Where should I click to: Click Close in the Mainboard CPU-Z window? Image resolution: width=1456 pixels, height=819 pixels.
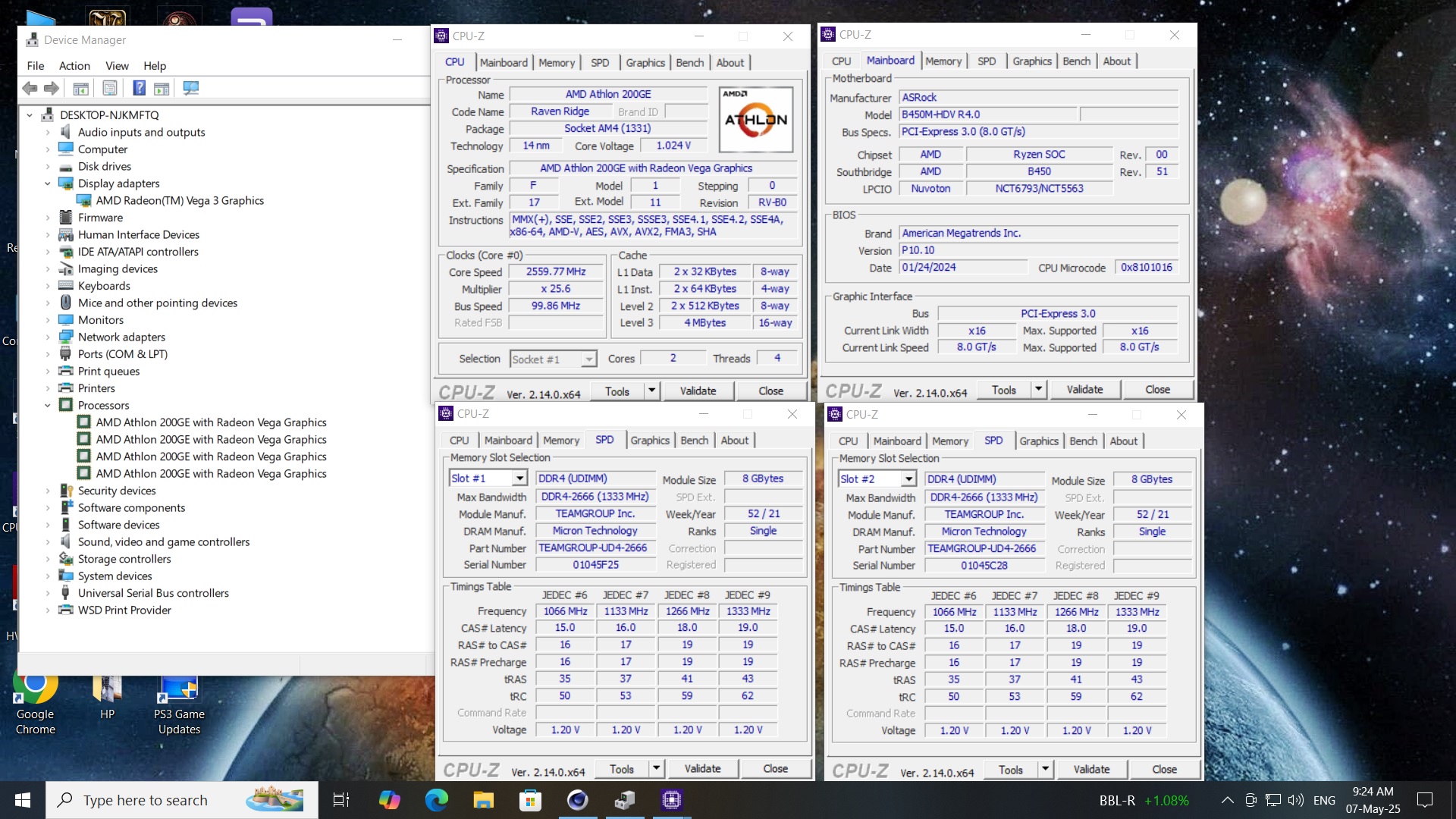[x=1157, y=390]
